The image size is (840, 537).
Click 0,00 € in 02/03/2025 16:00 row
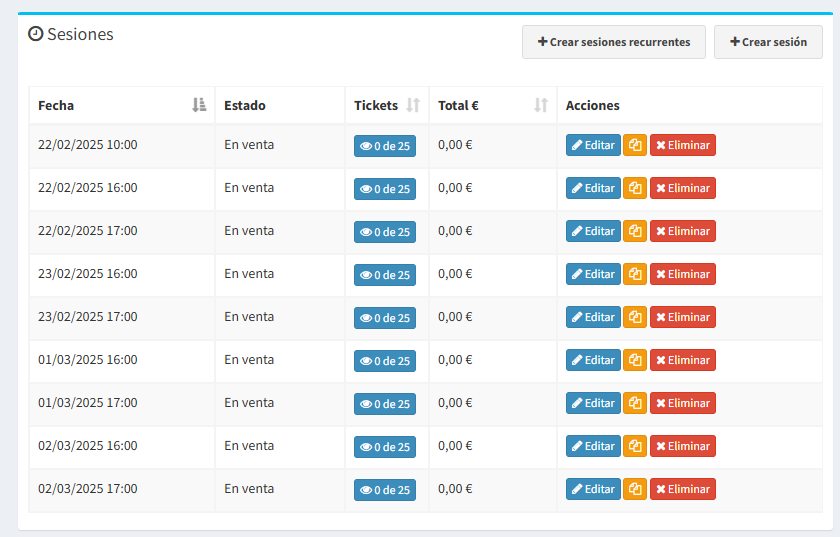click(x=455, y=446)
